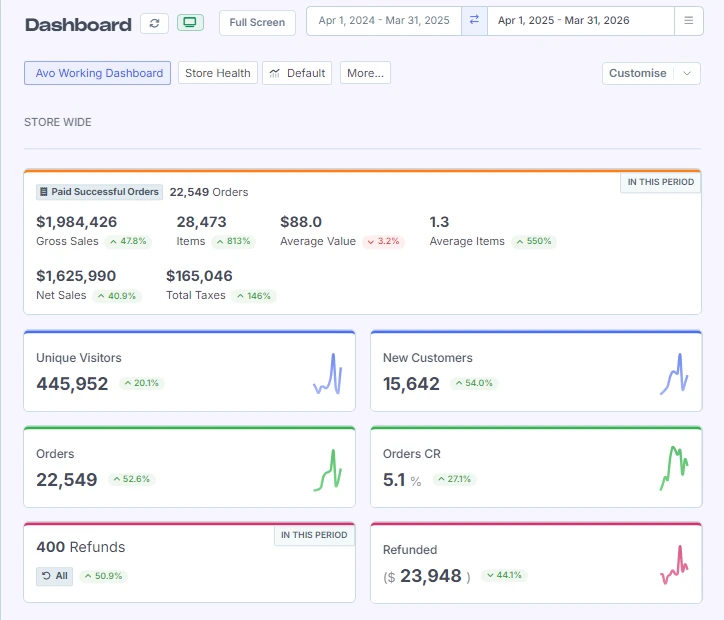Switch to the Default dashboard tab
Image resolution: width=724 pixels, height=620 pixels.
coord(297,73)
